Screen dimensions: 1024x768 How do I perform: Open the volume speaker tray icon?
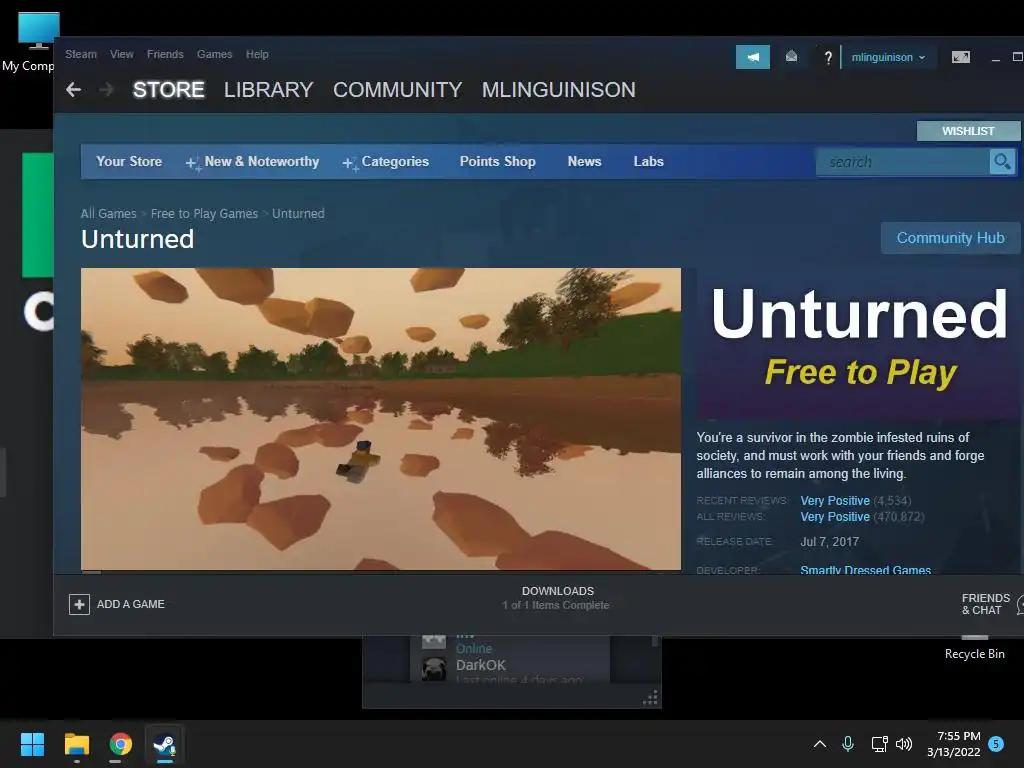coord(904,744)
